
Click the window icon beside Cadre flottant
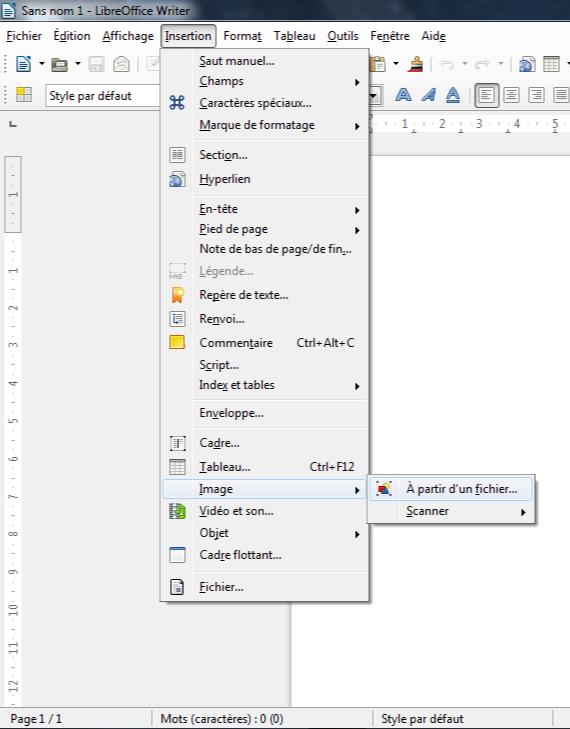pyautogui.click(x=177, y=555)
